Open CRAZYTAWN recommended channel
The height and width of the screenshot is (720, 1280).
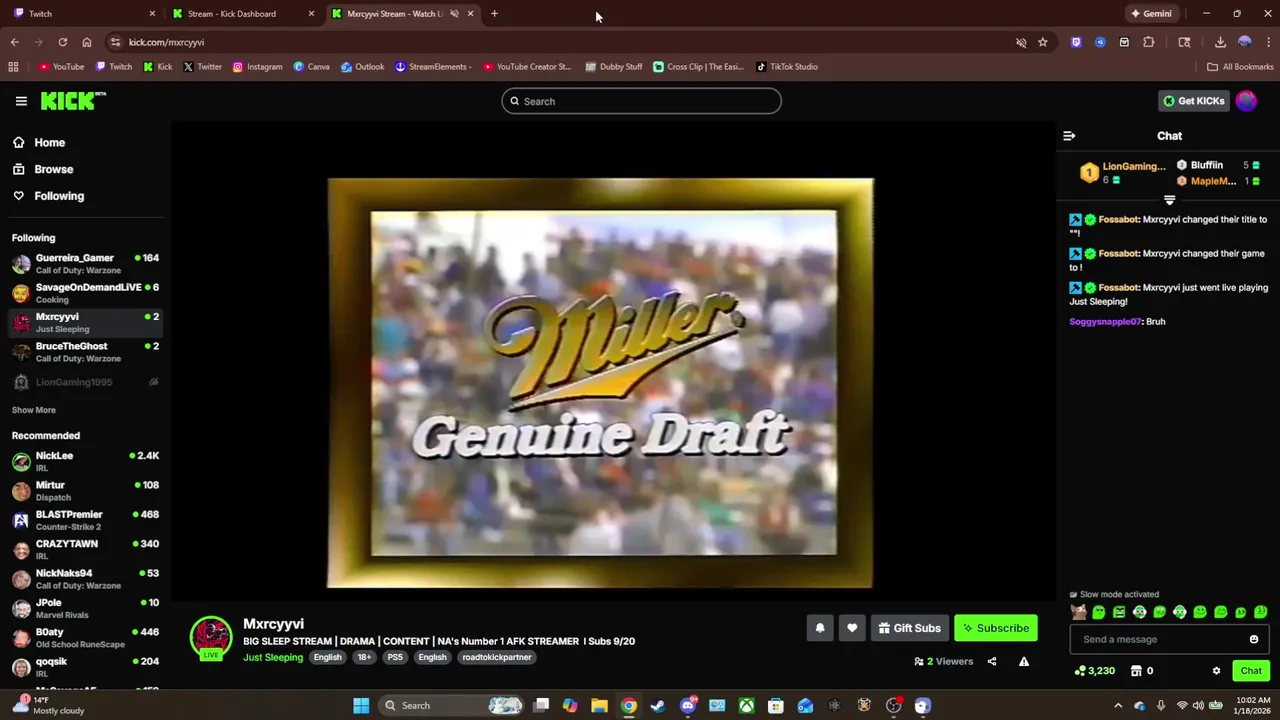pos(85,549)
